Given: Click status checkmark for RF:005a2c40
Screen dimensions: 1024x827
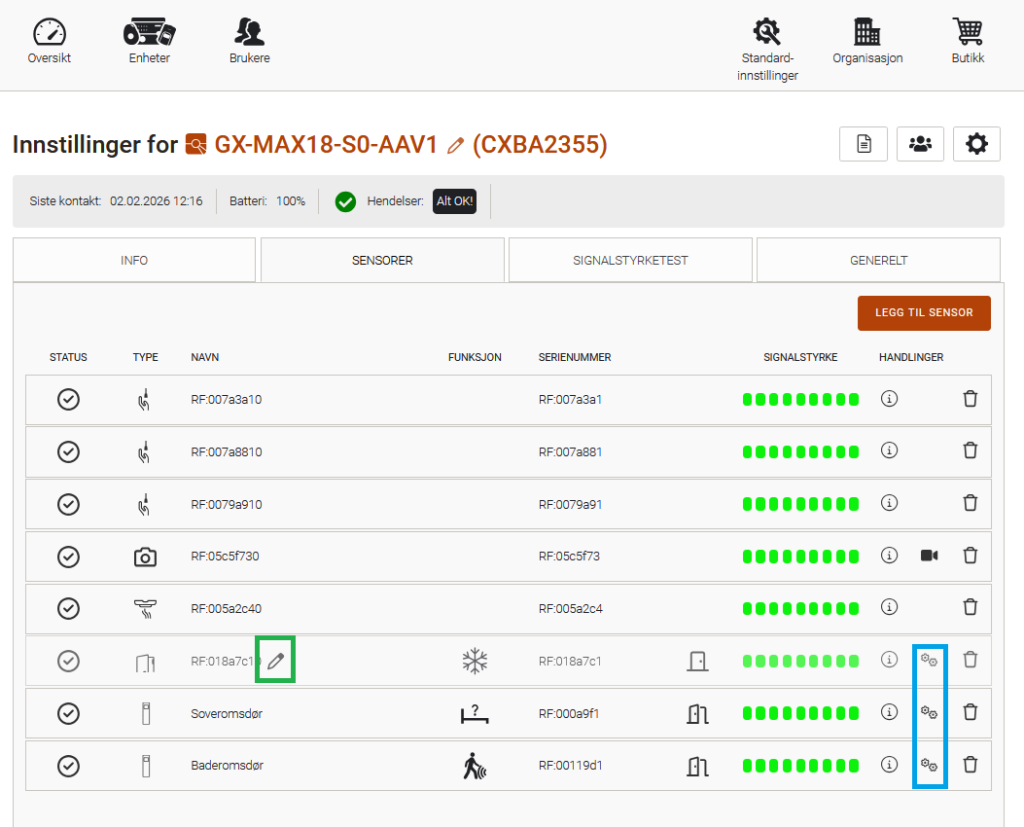Looking at the screenshot, I should coord(68,608).
